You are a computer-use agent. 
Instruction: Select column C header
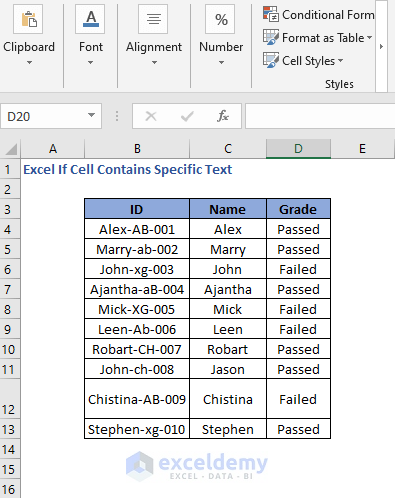pyautogui.click(x=228, y=149)
